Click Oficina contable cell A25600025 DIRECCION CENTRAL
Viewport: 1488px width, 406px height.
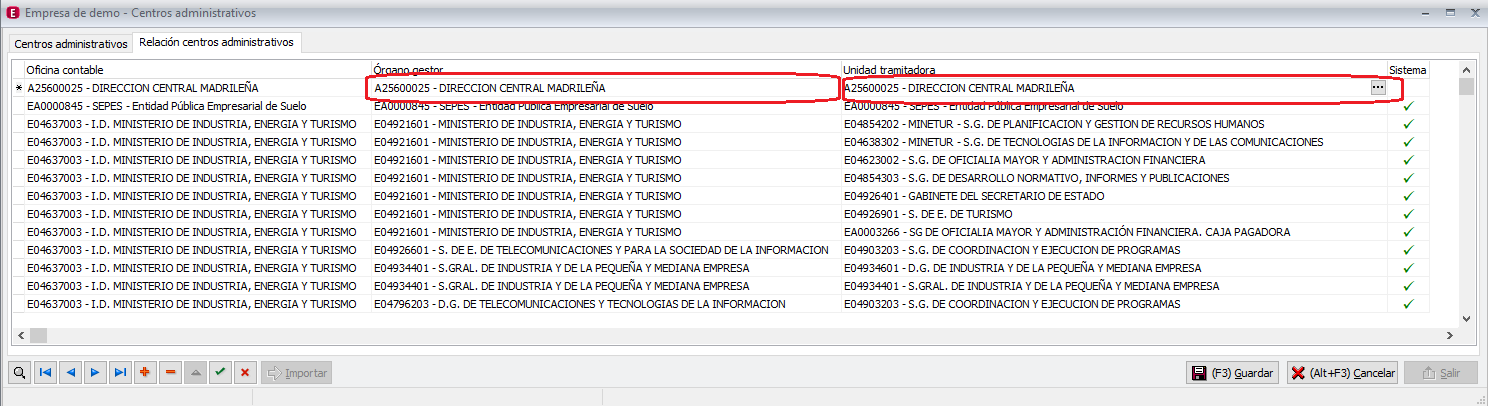197,88
